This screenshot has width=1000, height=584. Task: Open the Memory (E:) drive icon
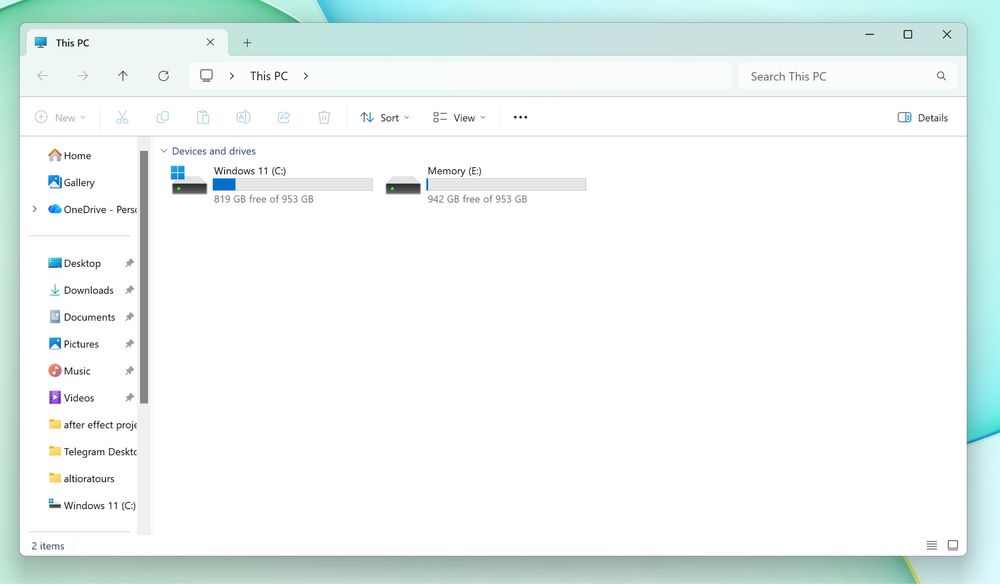tap(403, 185)
